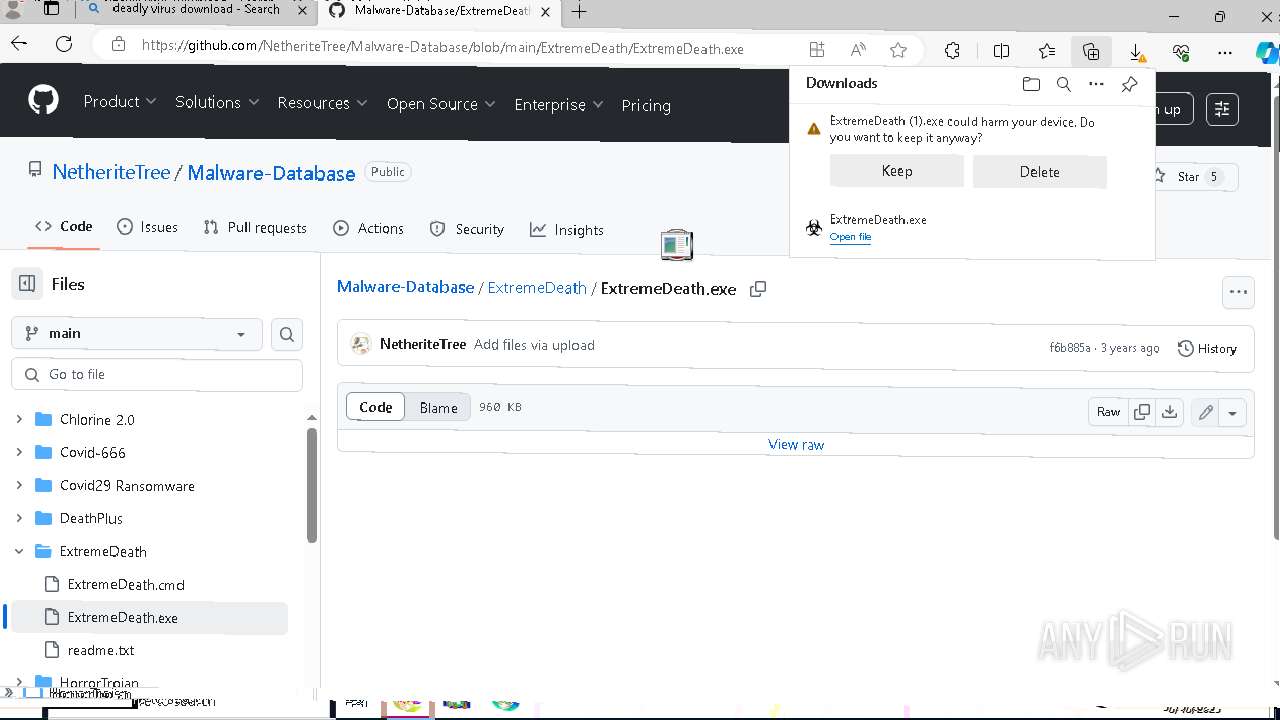Click view site information lock icon
1280x720 pixels.
pos(118,45)
